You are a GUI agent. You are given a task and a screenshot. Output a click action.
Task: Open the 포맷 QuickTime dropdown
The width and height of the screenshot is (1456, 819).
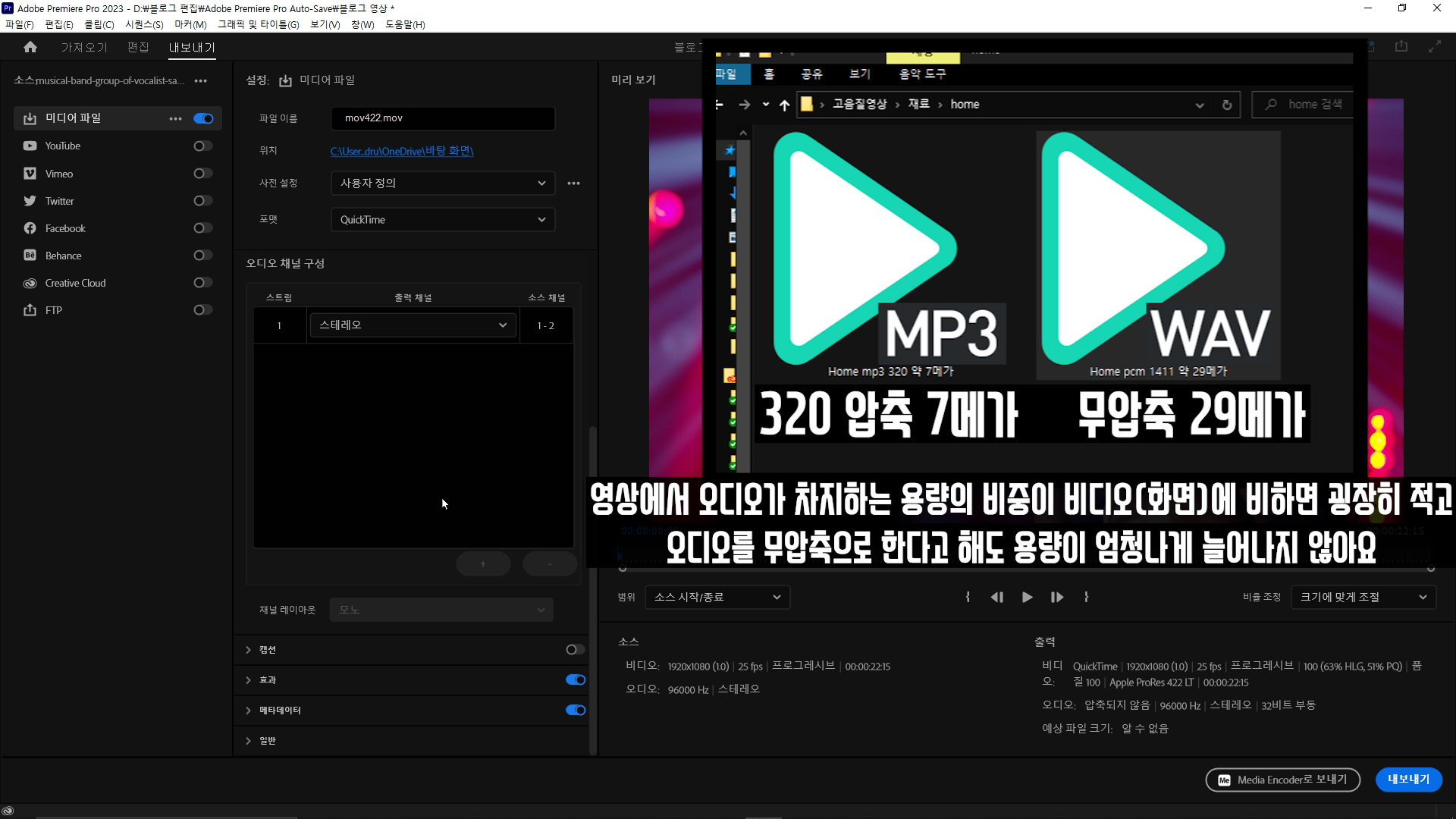(443, 220)
